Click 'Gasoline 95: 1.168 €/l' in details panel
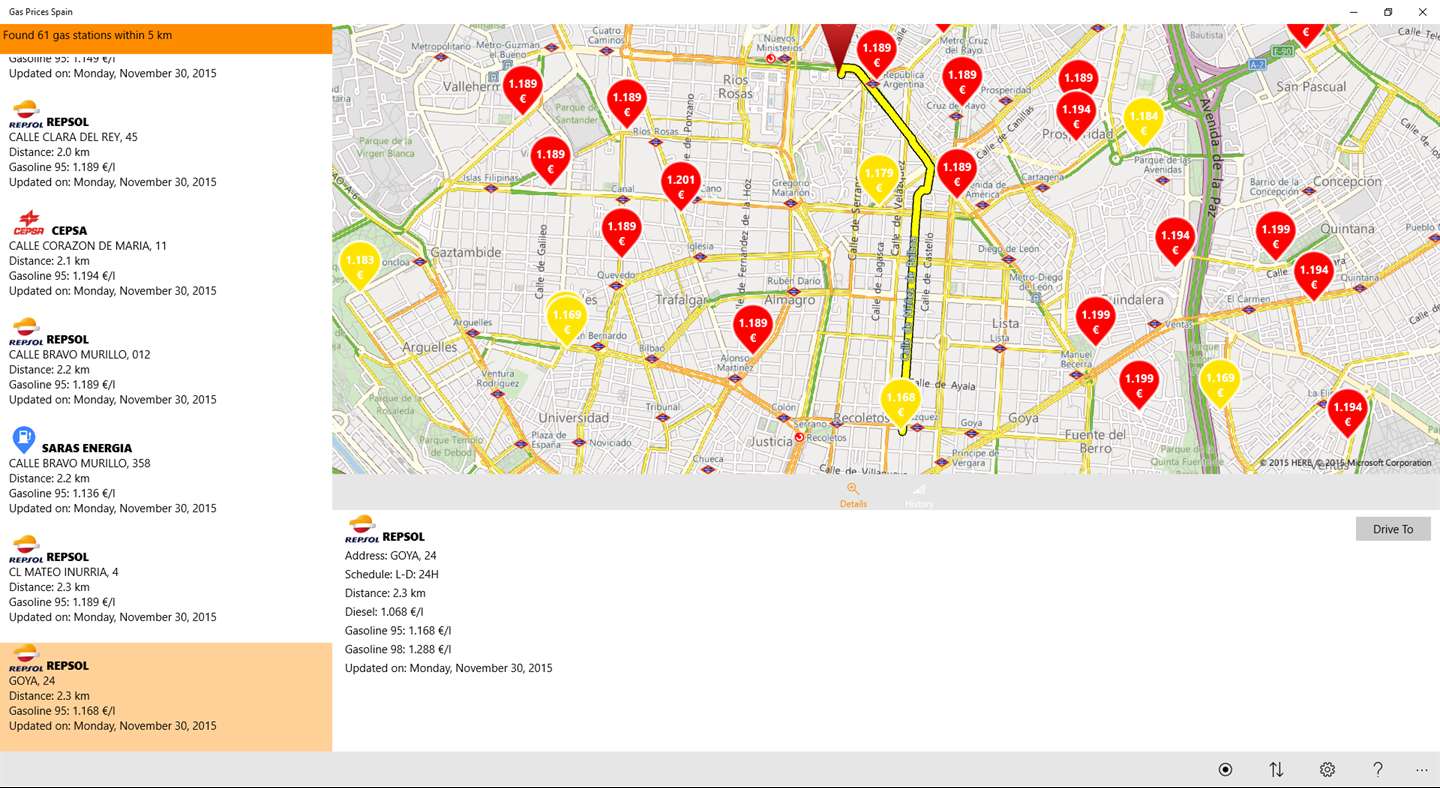This screenshot has width=1440, height=788. coord(398,631)
